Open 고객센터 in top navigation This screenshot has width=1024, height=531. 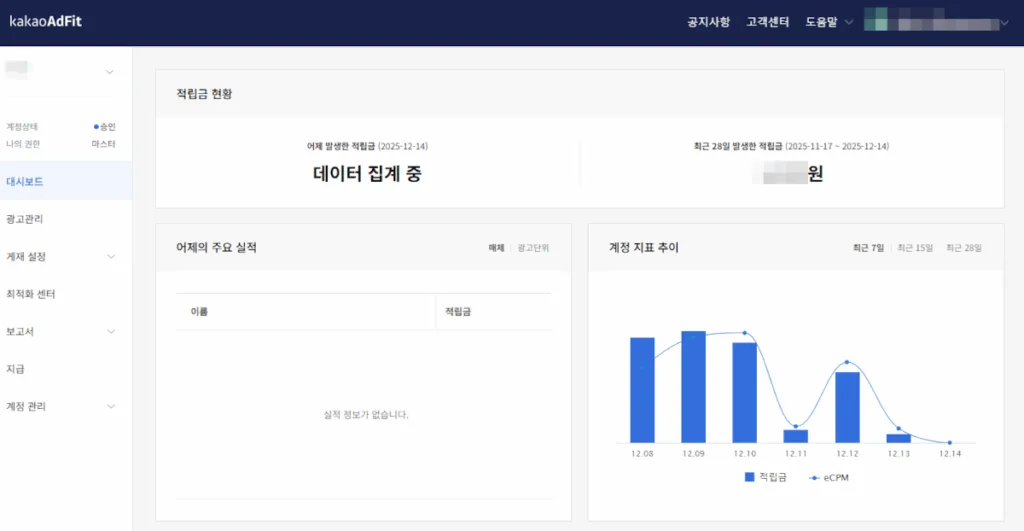[767, 22]
